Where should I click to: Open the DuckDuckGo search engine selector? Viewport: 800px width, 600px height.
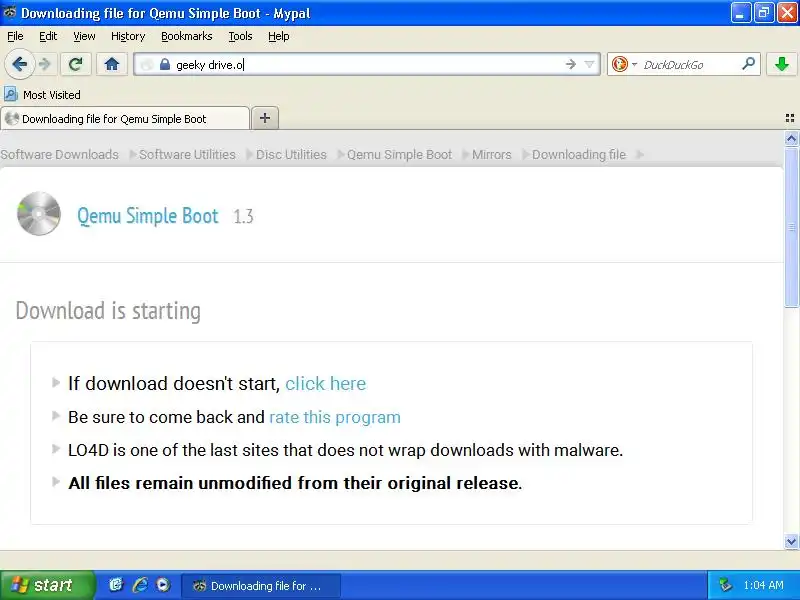click(624, 64)
